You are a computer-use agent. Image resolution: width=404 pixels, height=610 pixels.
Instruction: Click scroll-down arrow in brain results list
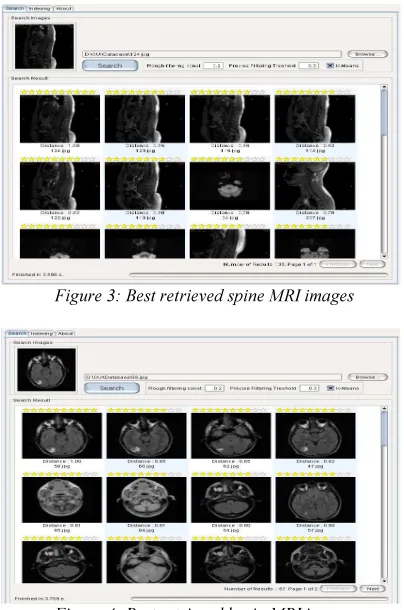(x=384, y=581)
